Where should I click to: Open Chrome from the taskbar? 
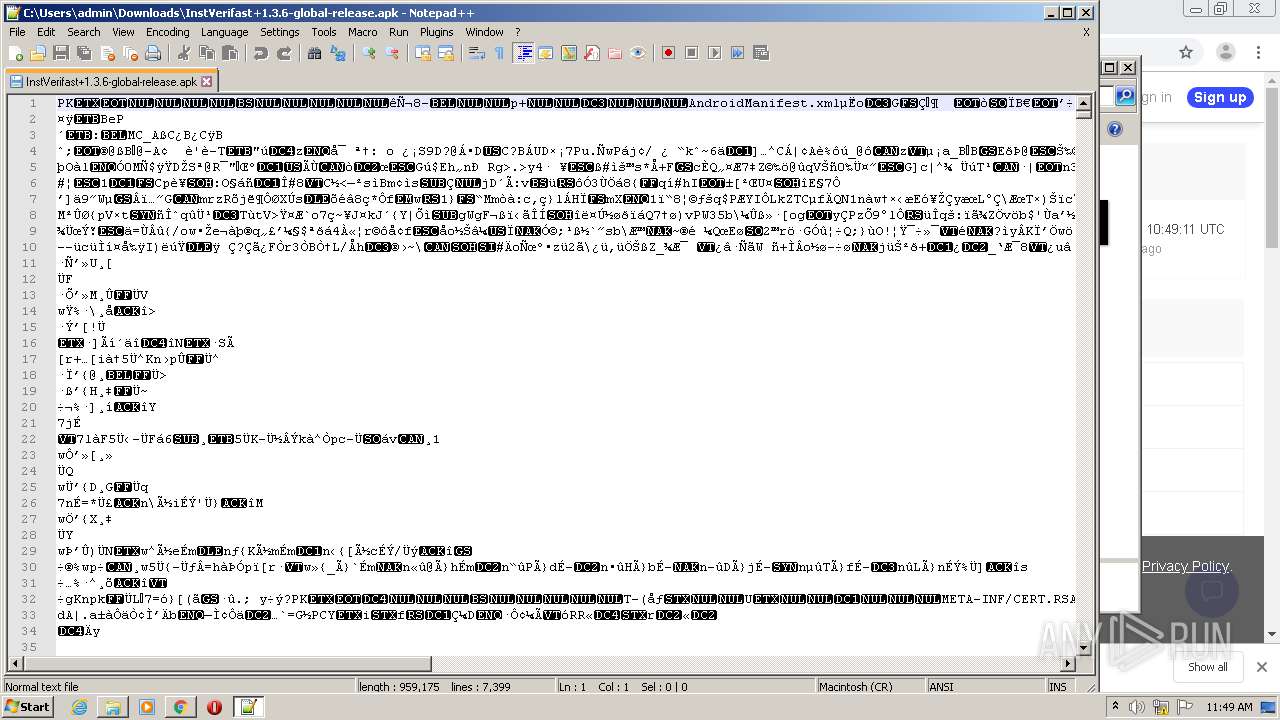pos(180,707)
